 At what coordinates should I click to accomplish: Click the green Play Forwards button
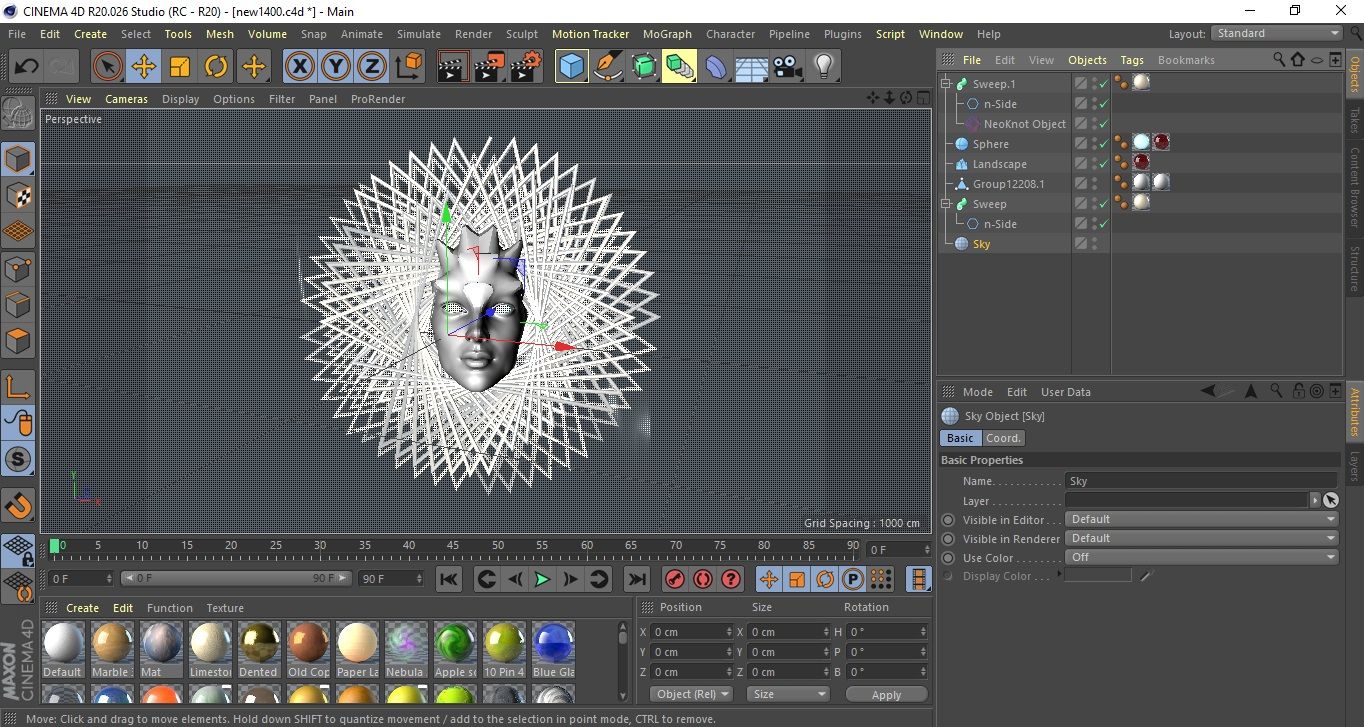(x=542, y=579)
